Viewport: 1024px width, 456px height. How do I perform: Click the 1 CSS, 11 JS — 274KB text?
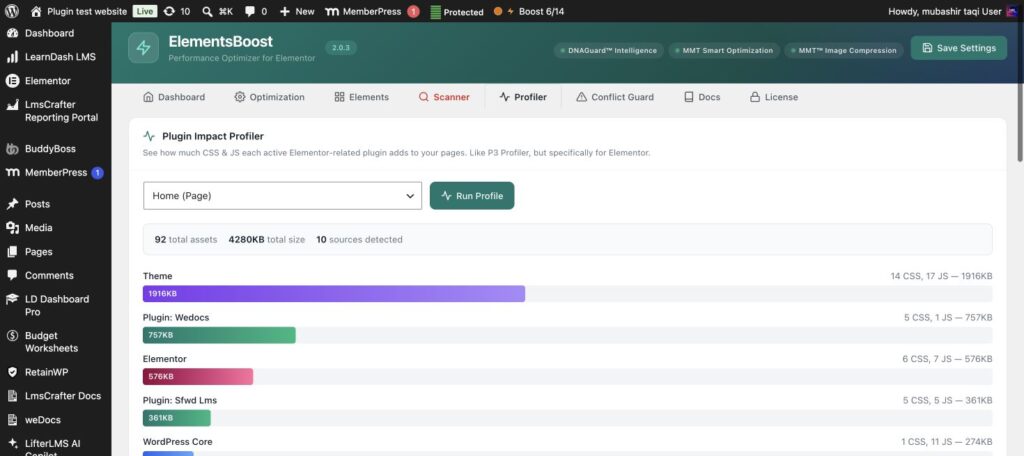tap(947, 442)
